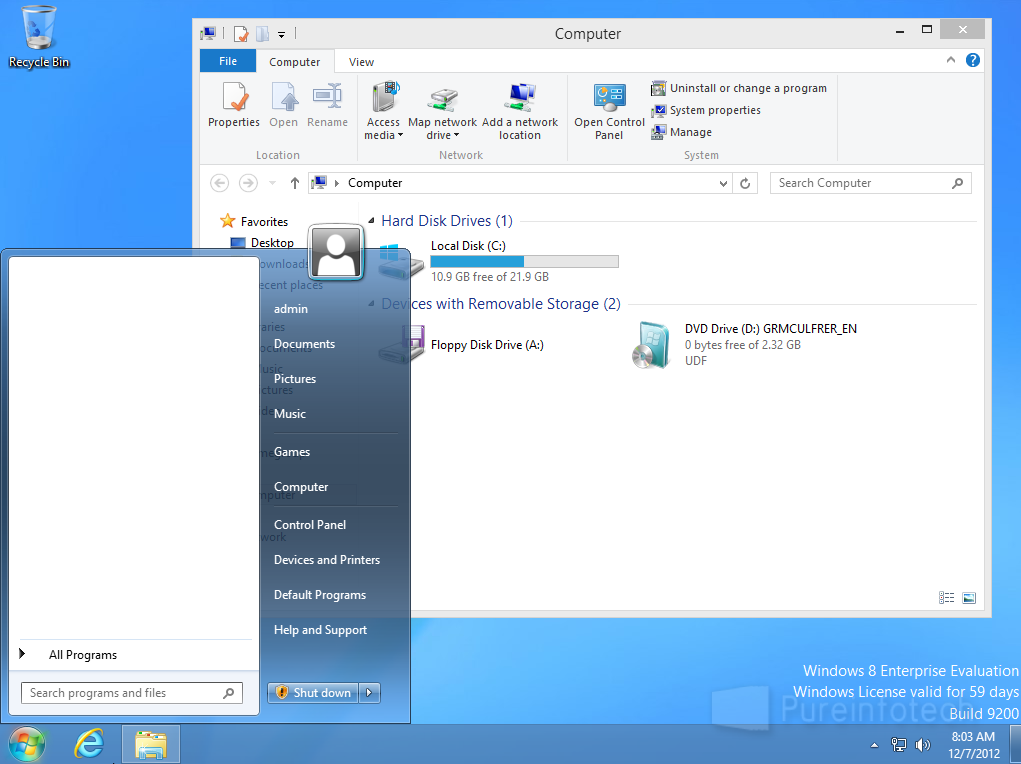Click the taskbar clock and date
Image resolution: width=1021 pixels, height=764 pixels.
pos(973,745)
